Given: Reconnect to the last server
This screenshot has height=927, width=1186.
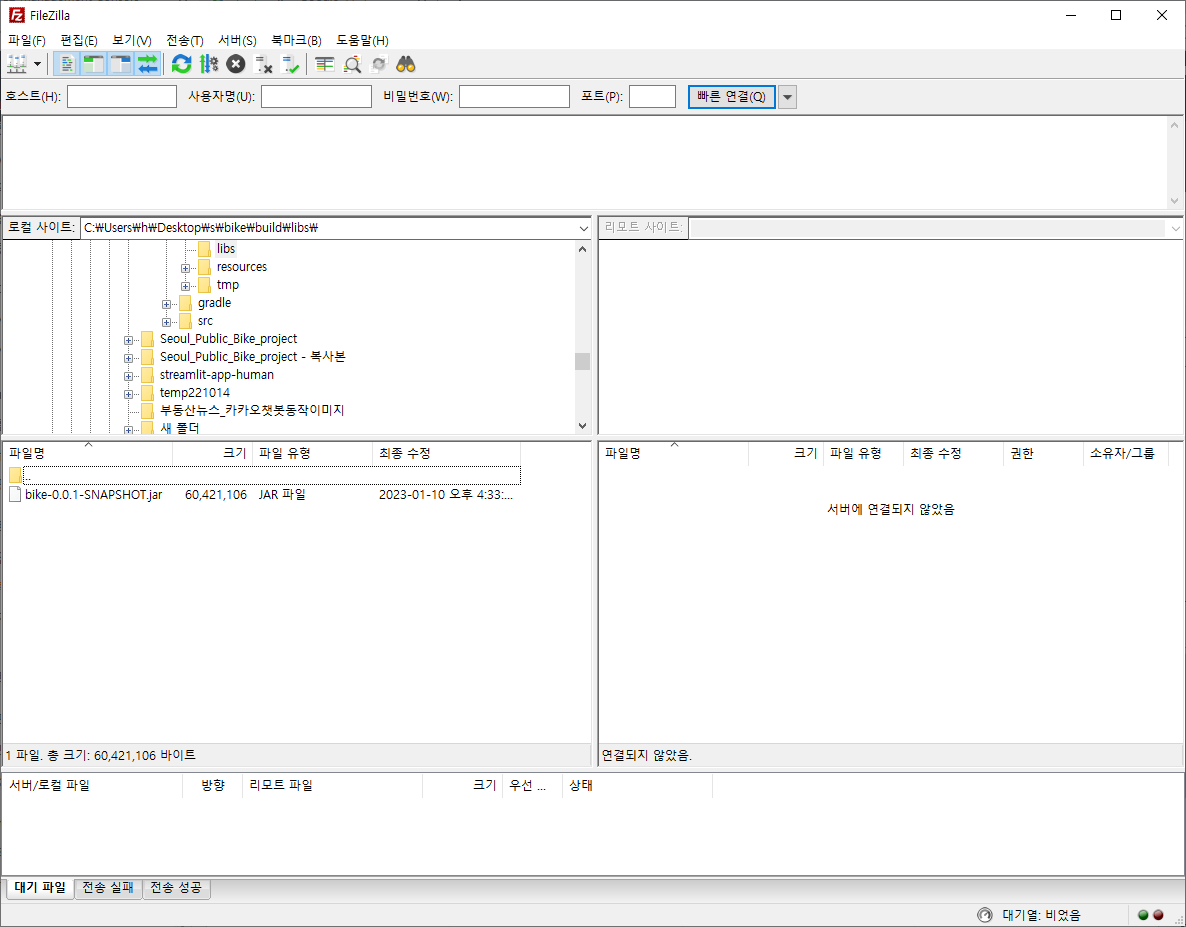Looking at the screenshot, I should (290, 64).
